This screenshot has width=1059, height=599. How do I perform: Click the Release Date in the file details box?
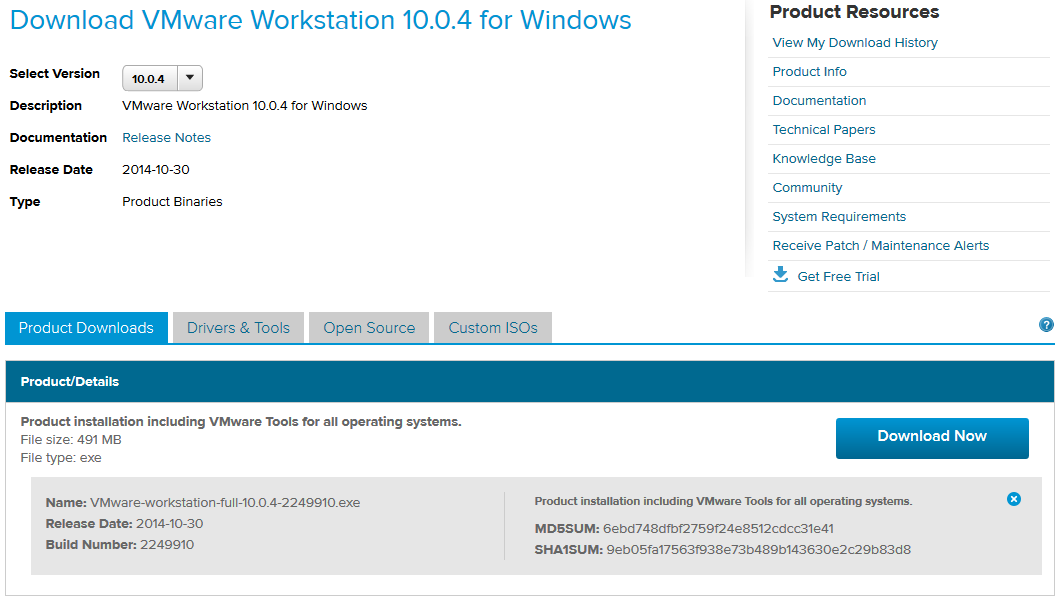pos(124,523)
